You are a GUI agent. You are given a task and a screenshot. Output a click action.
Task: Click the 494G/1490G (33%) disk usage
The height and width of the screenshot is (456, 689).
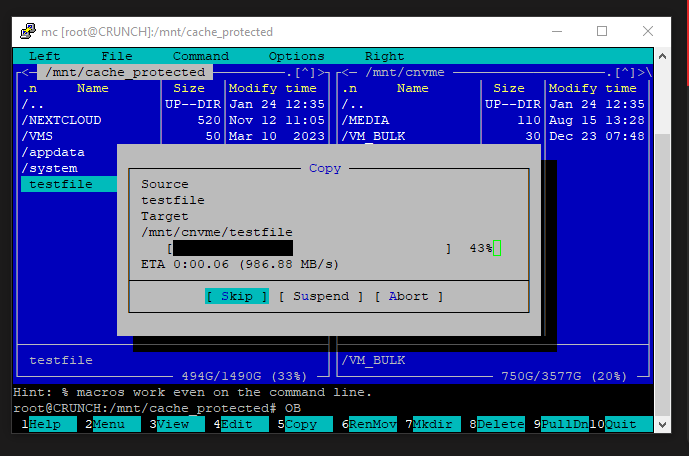tap(244, 376)
